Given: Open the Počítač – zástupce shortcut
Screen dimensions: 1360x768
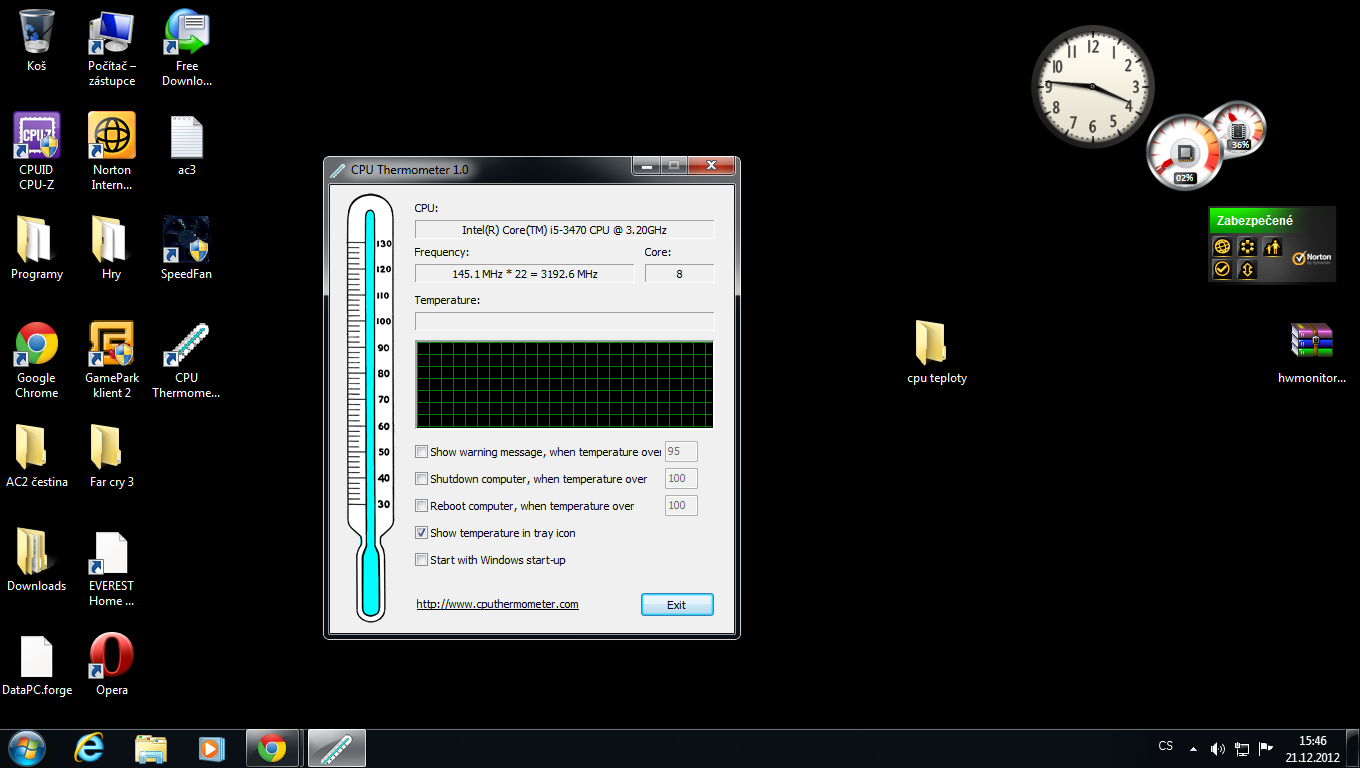Looking at the screenshot, I should [x=112, y=48].
